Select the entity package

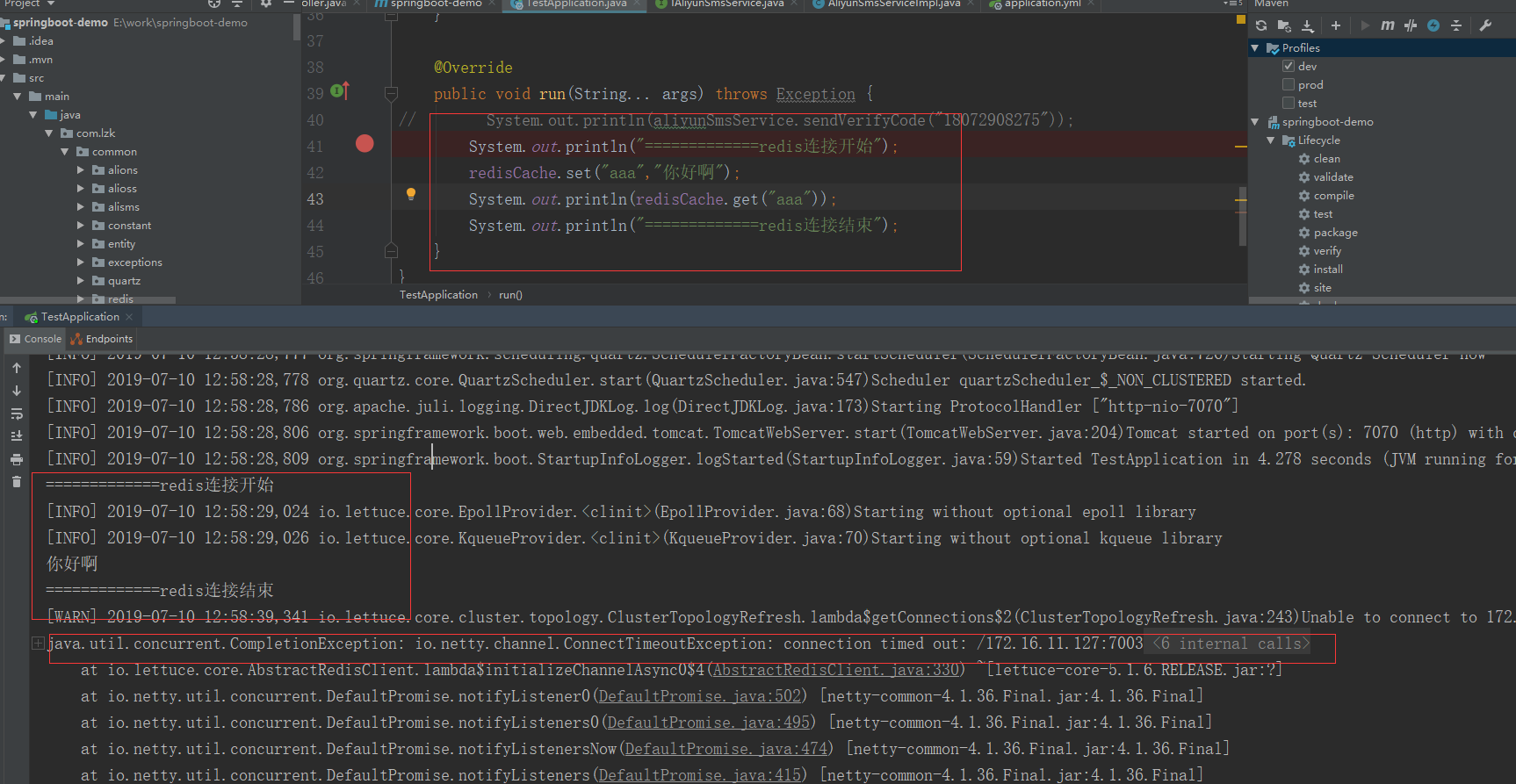[121, 244]
